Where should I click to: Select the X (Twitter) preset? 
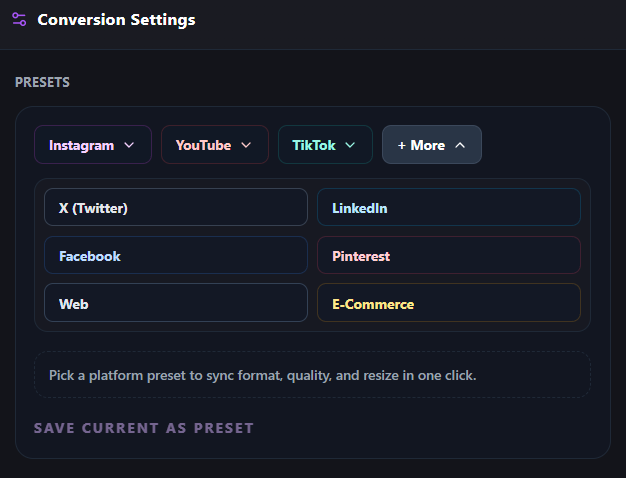pos(176,207)
